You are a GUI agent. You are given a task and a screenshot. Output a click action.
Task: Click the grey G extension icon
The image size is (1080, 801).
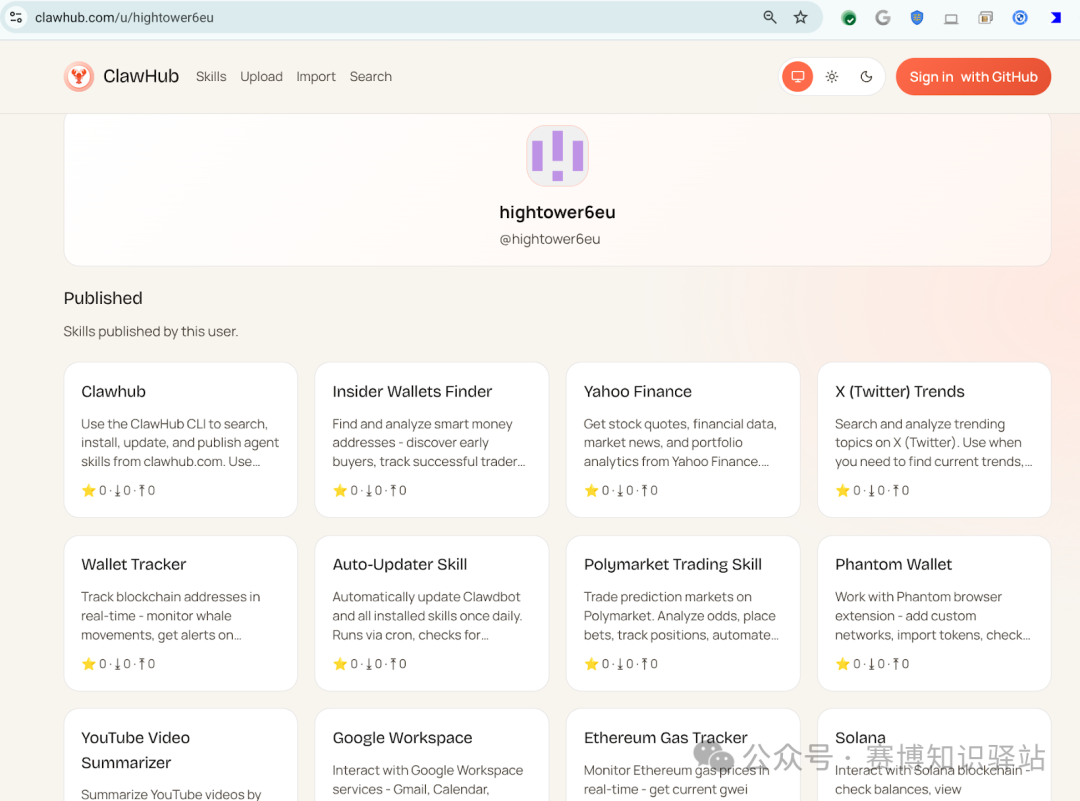882,18
